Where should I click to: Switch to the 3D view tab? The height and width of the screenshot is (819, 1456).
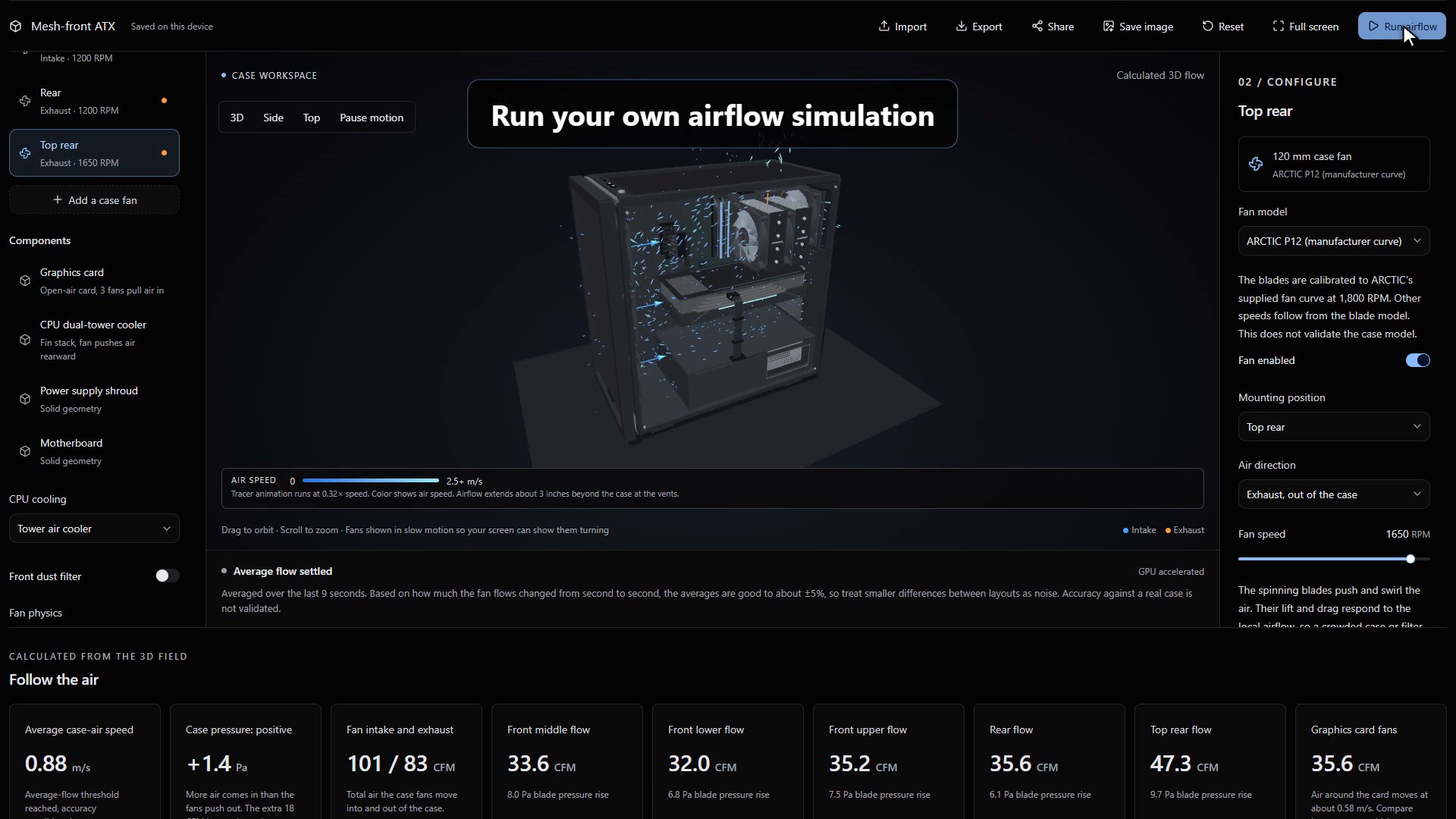coord(237,118)
